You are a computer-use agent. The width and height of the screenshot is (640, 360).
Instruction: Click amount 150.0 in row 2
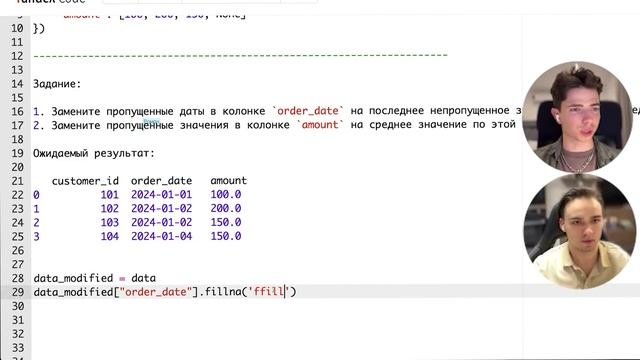point(226,222)
